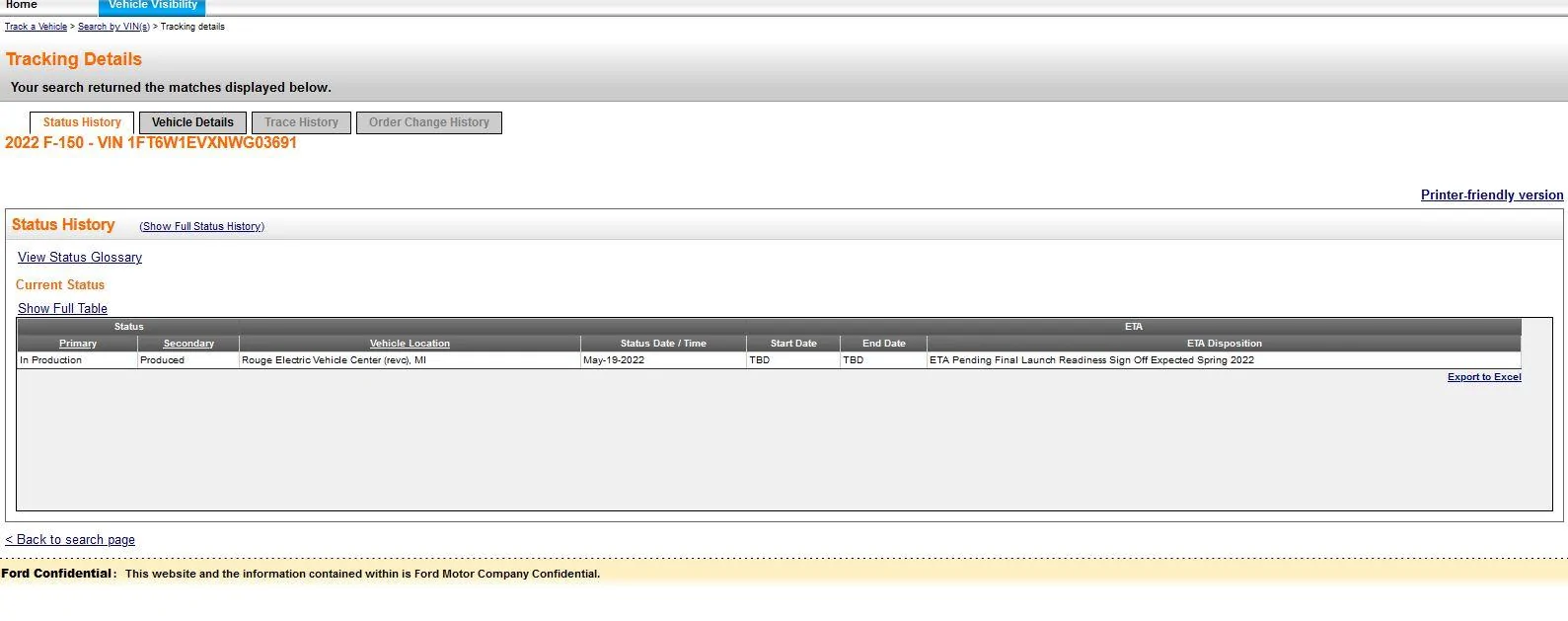1568x621 pixels.
Task: Expand Show Full Status History
Action: click(x=202, y=227)
